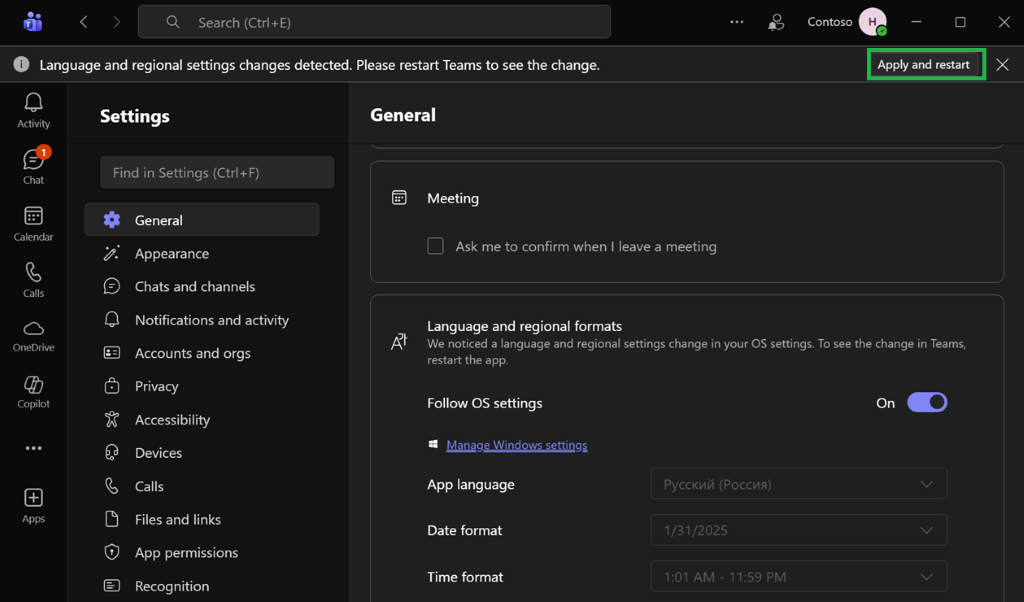Screen dimensions: 1024x602
Task: Focus the Find in Settings field
Action: point(217,172)
